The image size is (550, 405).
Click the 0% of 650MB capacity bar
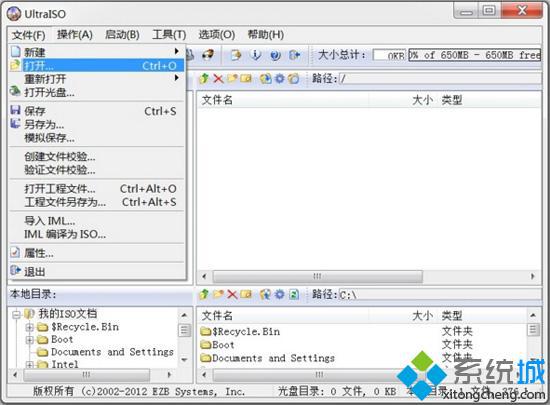click(475, 55)
